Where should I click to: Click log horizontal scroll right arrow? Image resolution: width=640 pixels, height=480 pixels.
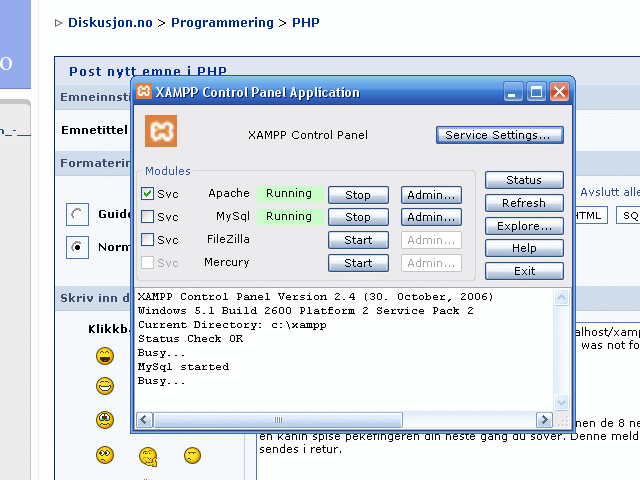point(544,420)
